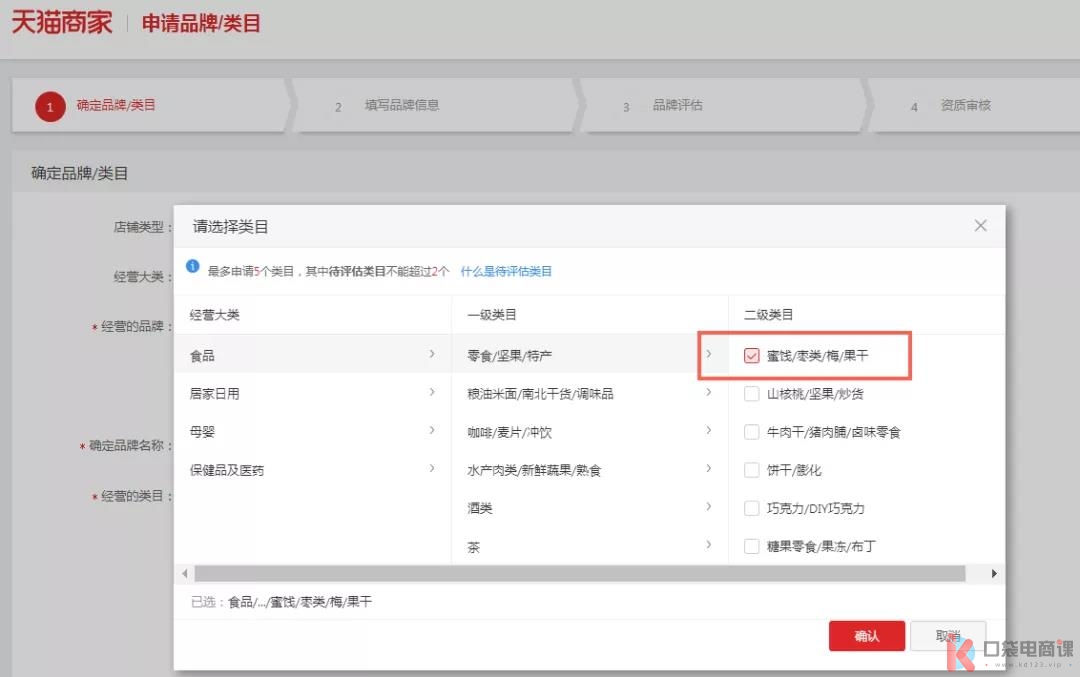Click the step 1 red circle icon
Viewport: 1080px width, 677px height.
click(50, 107)
